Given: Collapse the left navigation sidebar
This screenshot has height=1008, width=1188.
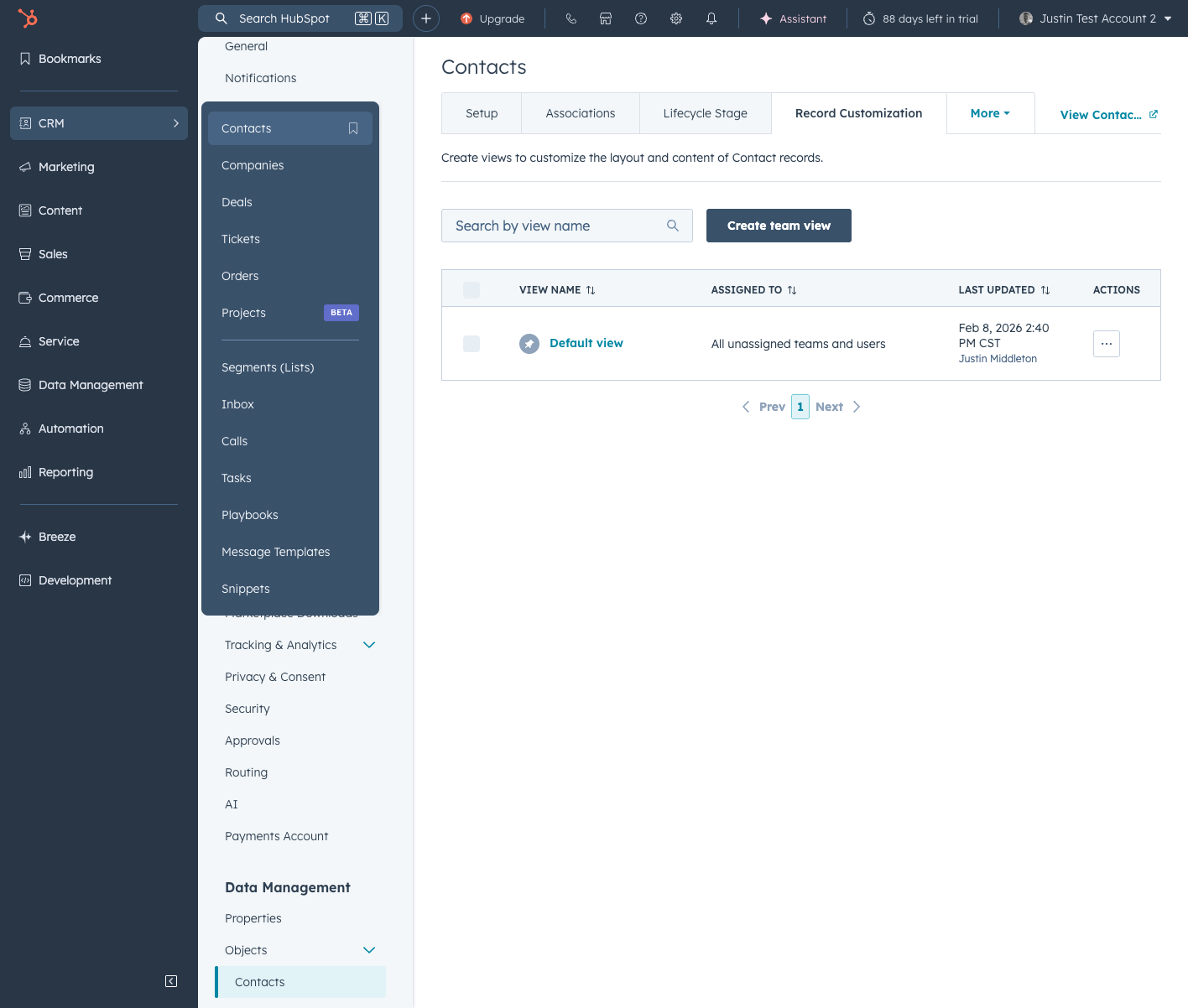Looking at the screenshot, I should pyautogui.click(x=171, y=981).
